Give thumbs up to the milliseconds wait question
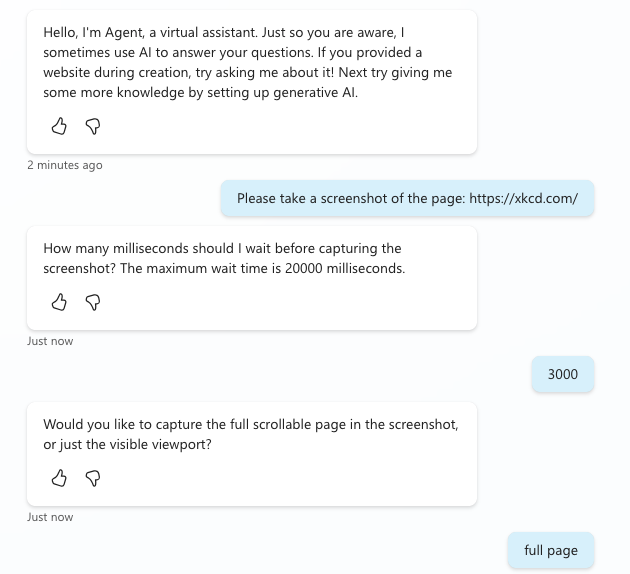The width and height of the screenshot is (630, 574). click(x=59, y=302)
